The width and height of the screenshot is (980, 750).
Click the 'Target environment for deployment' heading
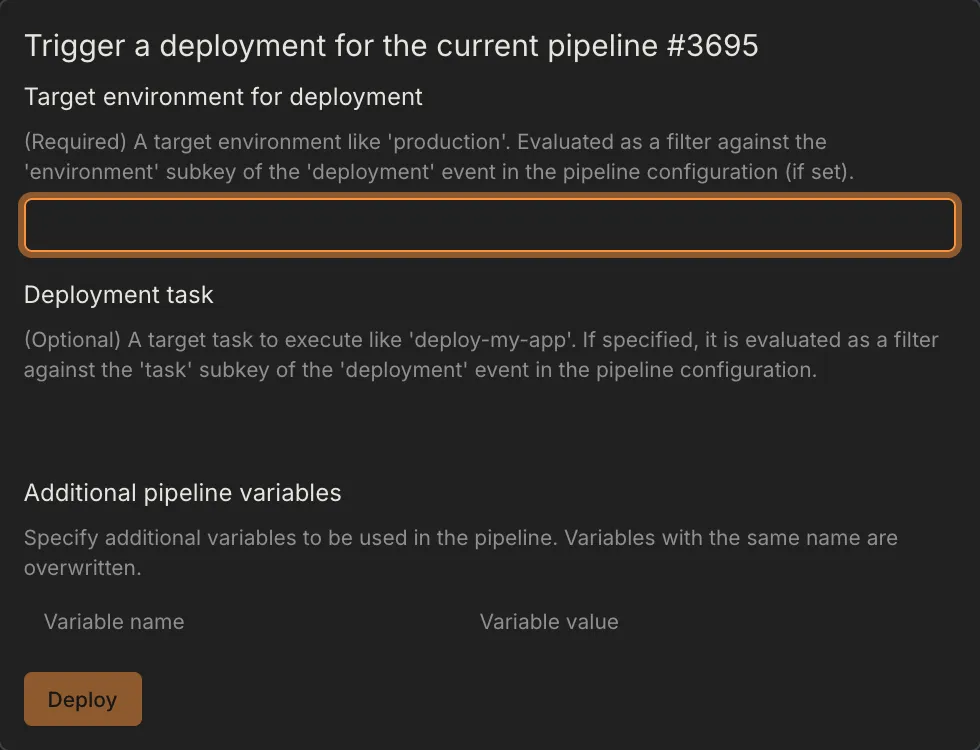click(x=223, y=97)
